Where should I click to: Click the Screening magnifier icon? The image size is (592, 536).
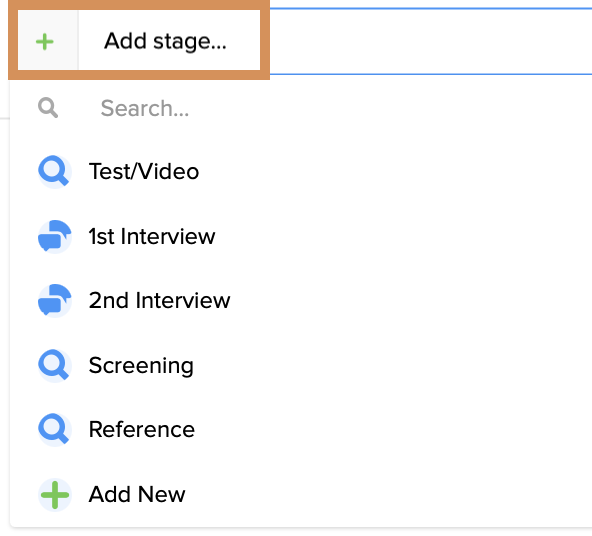(54, 365)
